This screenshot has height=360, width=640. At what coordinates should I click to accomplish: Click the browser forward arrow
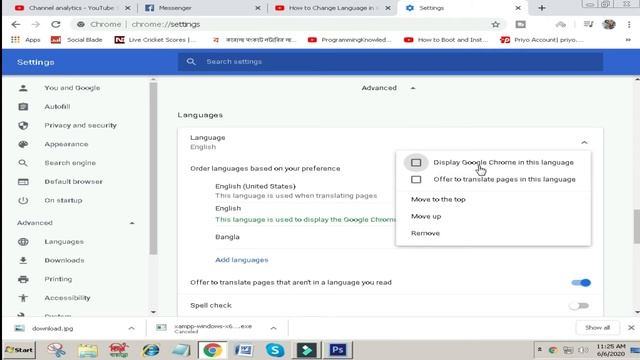36,24
